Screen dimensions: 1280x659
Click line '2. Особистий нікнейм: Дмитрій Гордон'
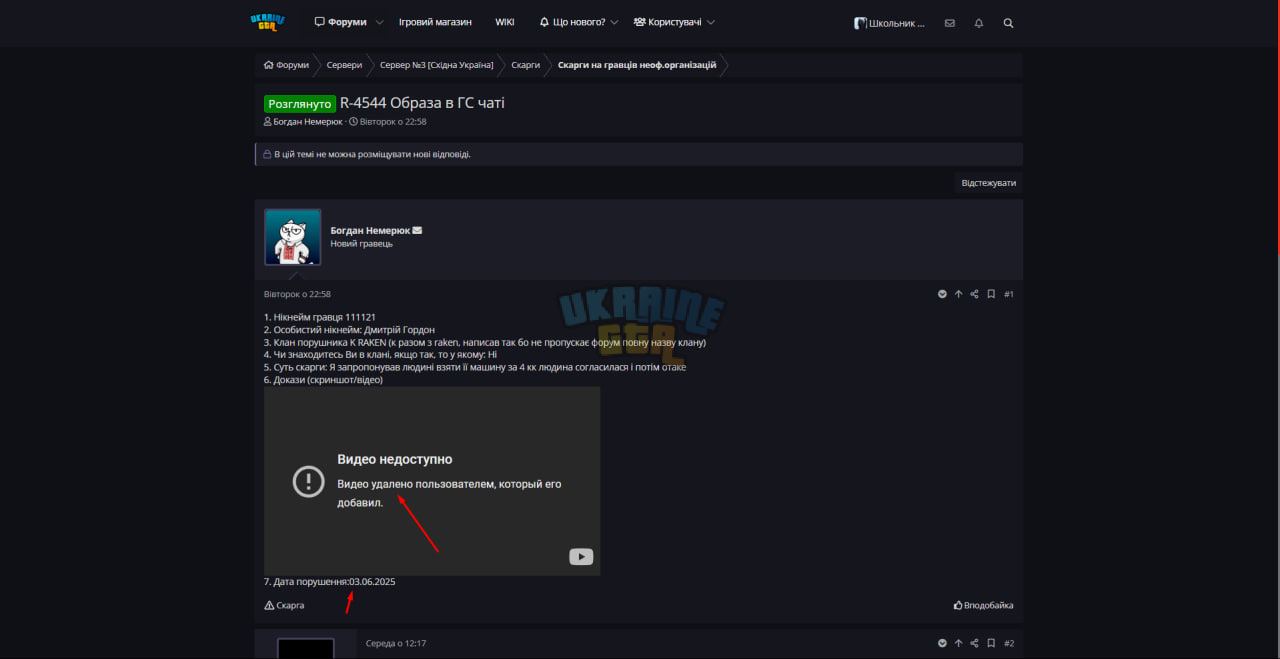pyautogui.click(x=350, y=330)
